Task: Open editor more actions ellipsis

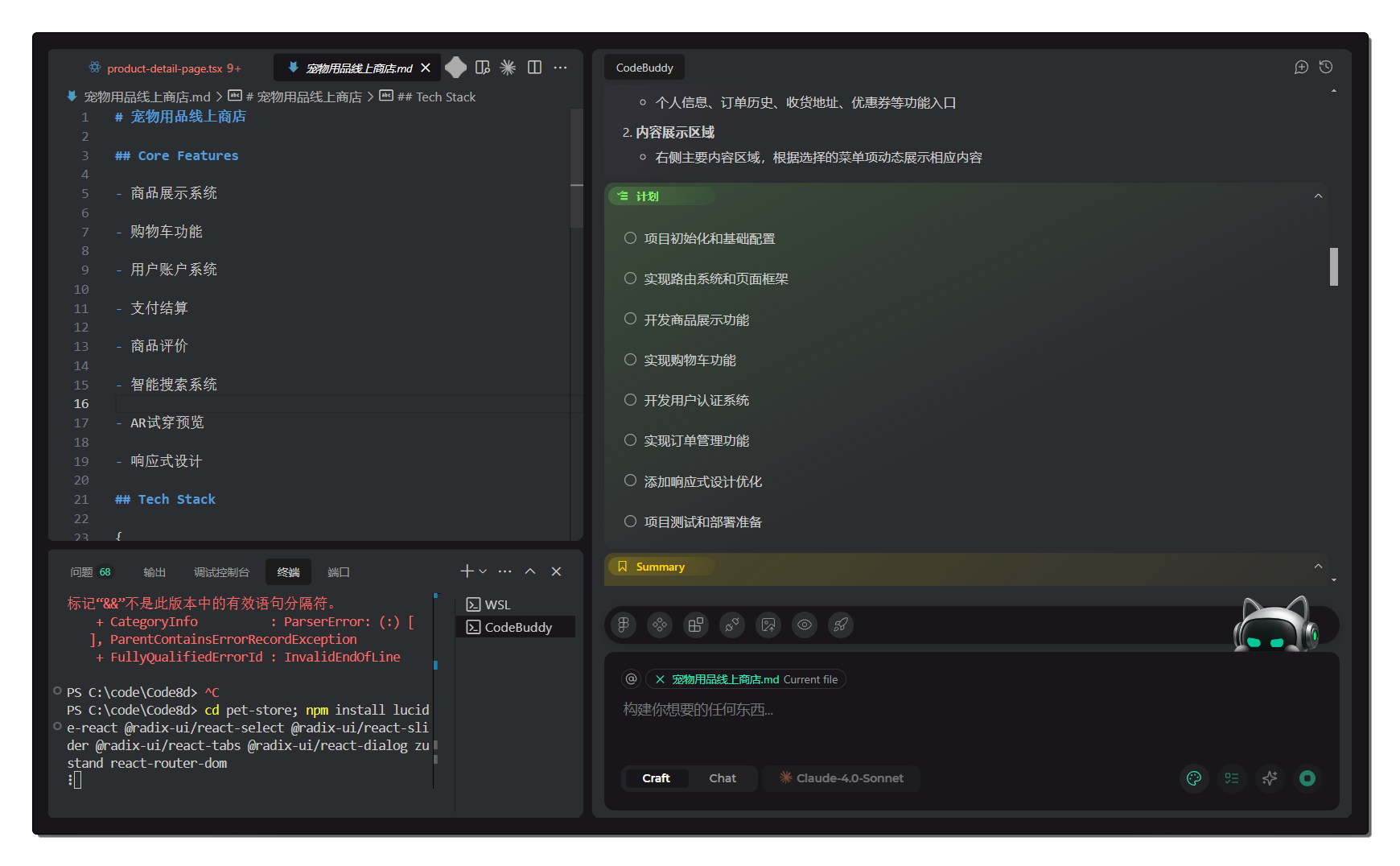Action: tap(560, 68)
